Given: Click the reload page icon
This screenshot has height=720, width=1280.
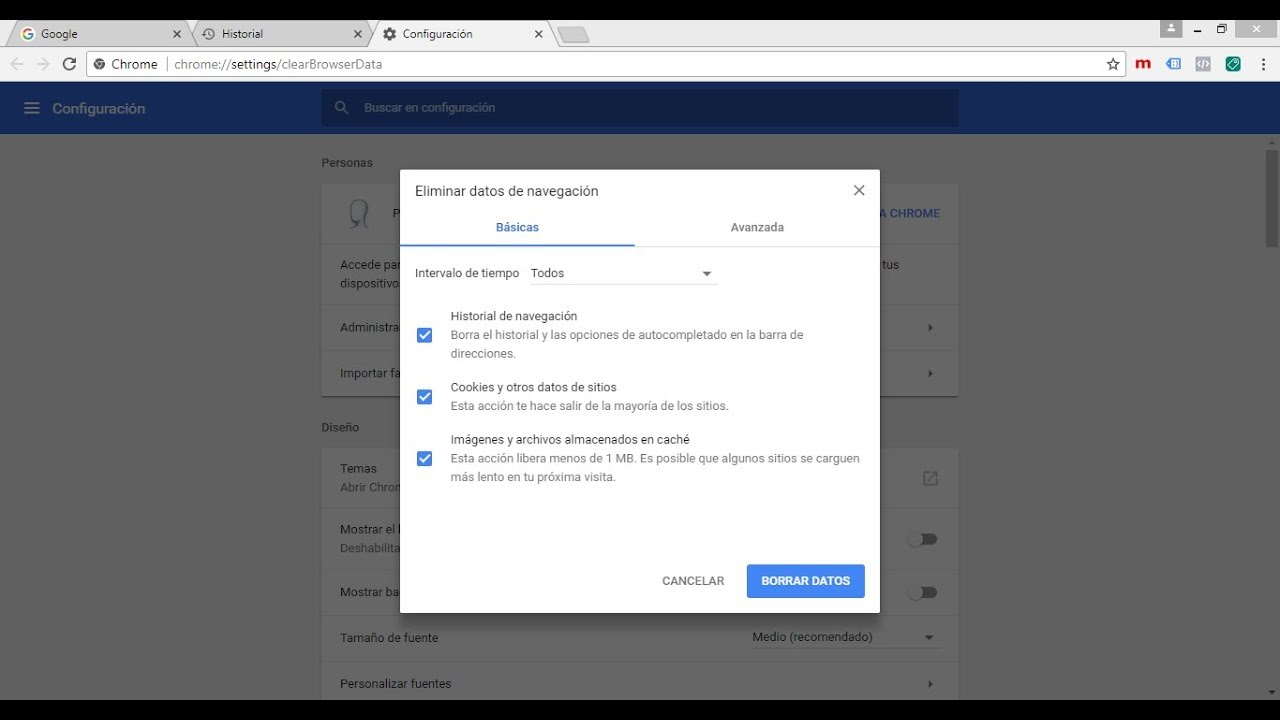Looking at the screenshot, I should pyautogui.click(x=69, y=64).
